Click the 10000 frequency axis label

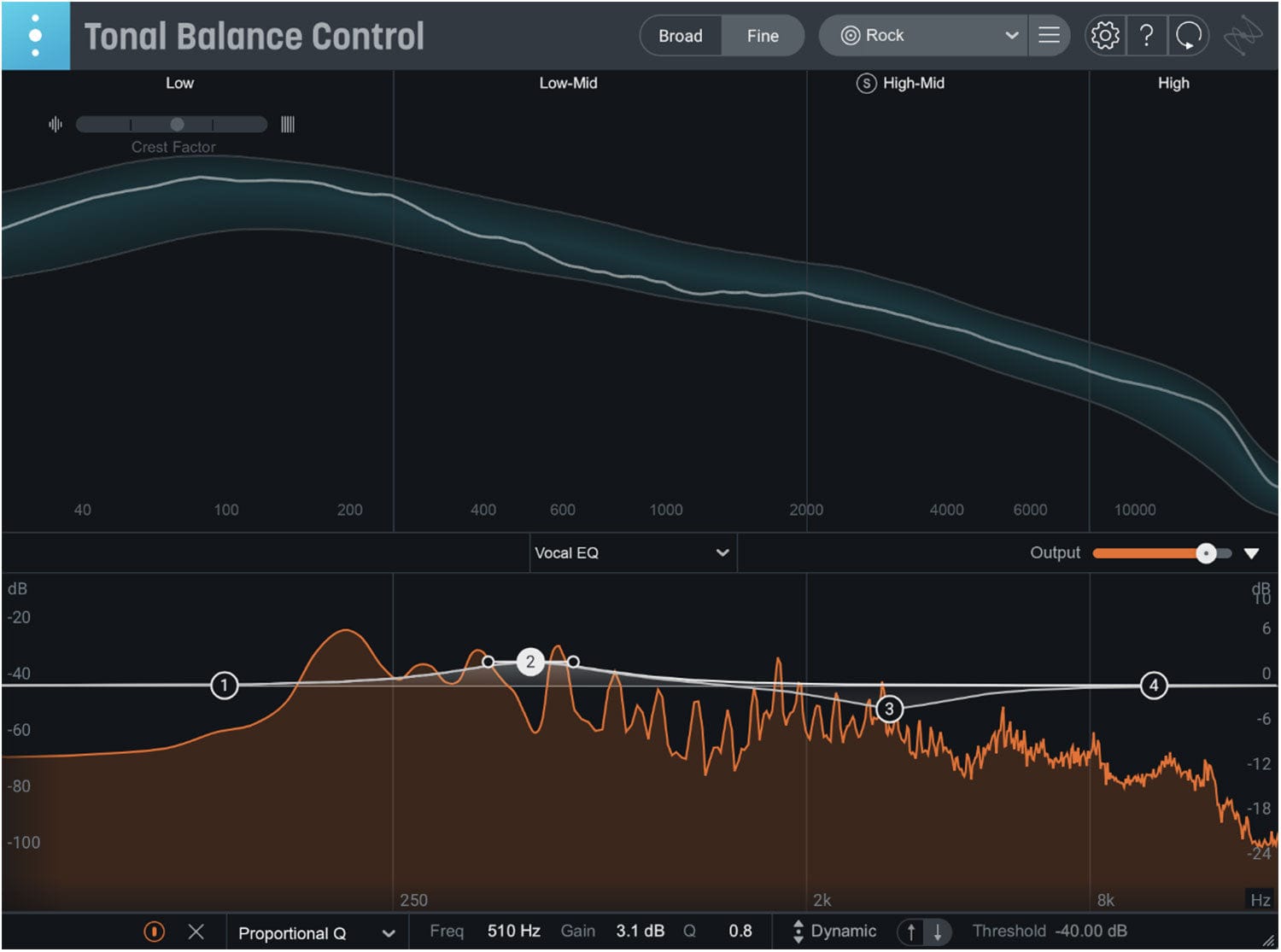point(1135,510)
